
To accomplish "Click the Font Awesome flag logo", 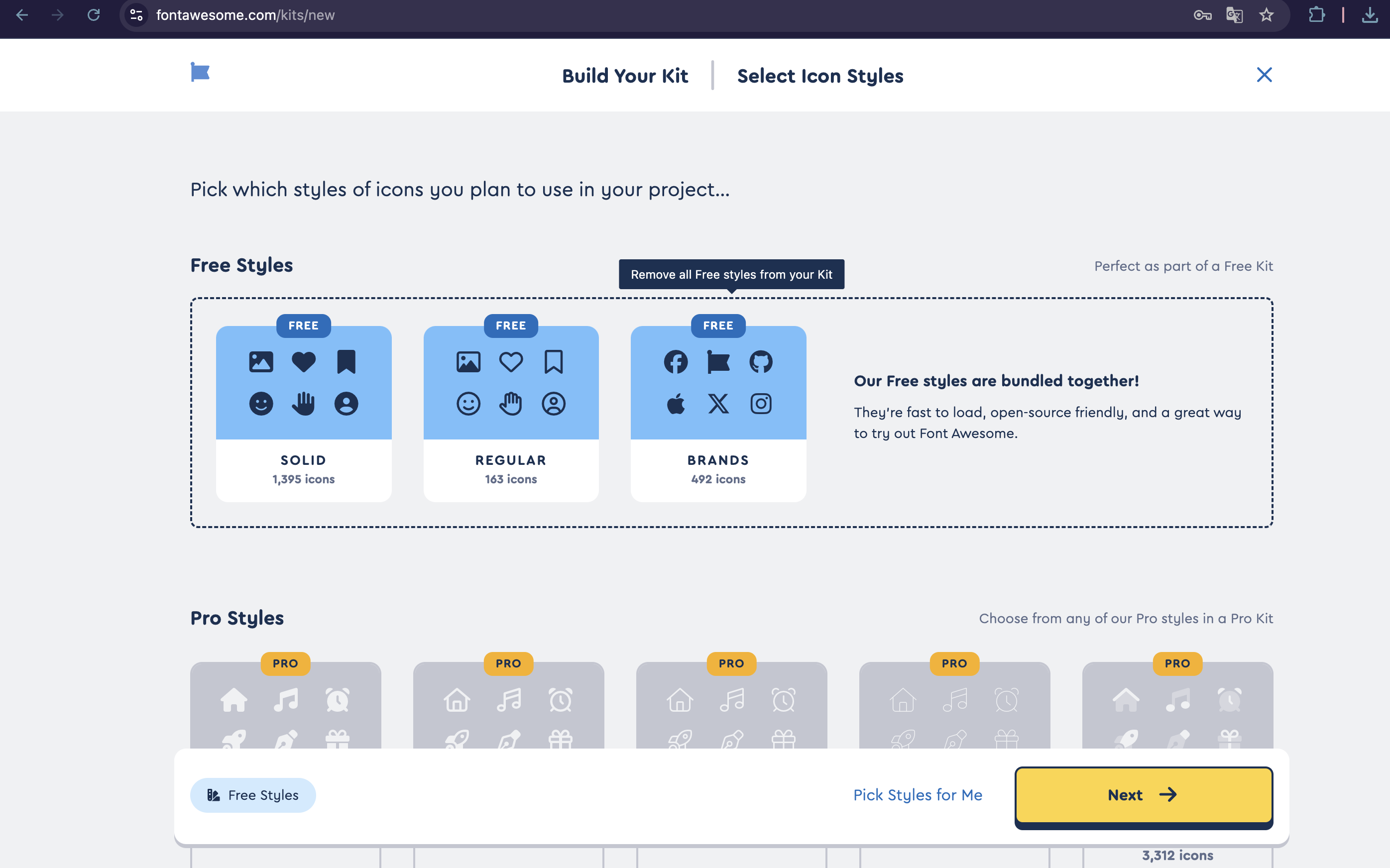I will point(200,72).
